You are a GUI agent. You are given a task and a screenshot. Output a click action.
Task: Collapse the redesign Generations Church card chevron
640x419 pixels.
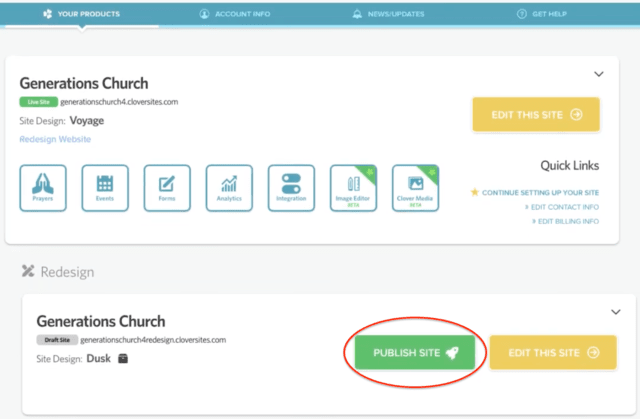pos(616,312)
